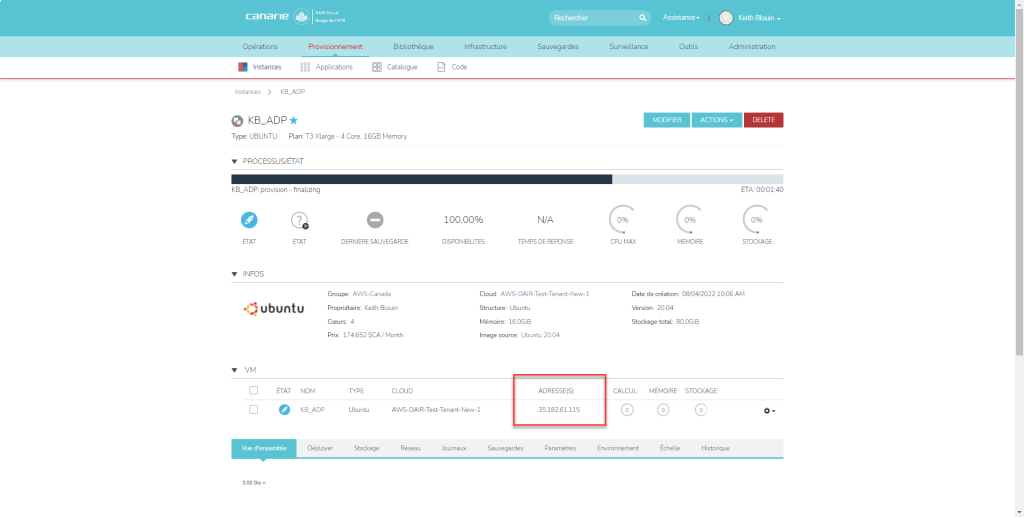Open the Code icon in the submenu

click(441, 67)
